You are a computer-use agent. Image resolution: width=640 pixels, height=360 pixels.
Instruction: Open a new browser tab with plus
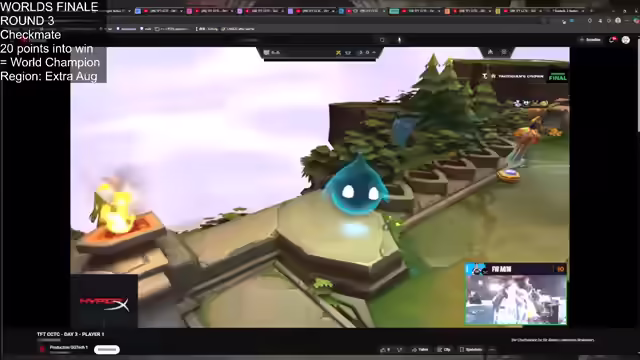coord(591,11)
